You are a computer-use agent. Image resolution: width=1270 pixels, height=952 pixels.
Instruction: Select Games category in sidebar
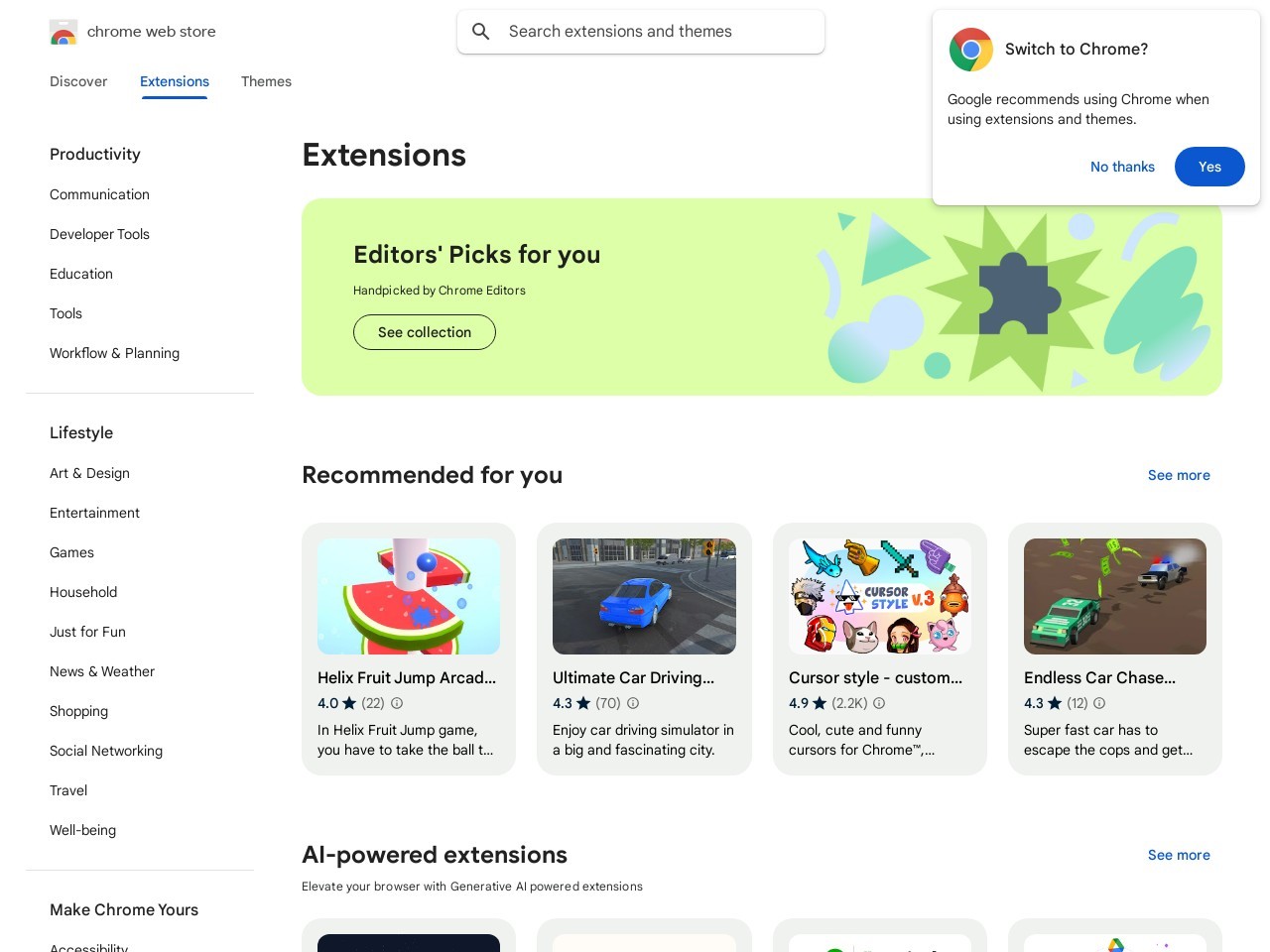[x=71, y=552]
